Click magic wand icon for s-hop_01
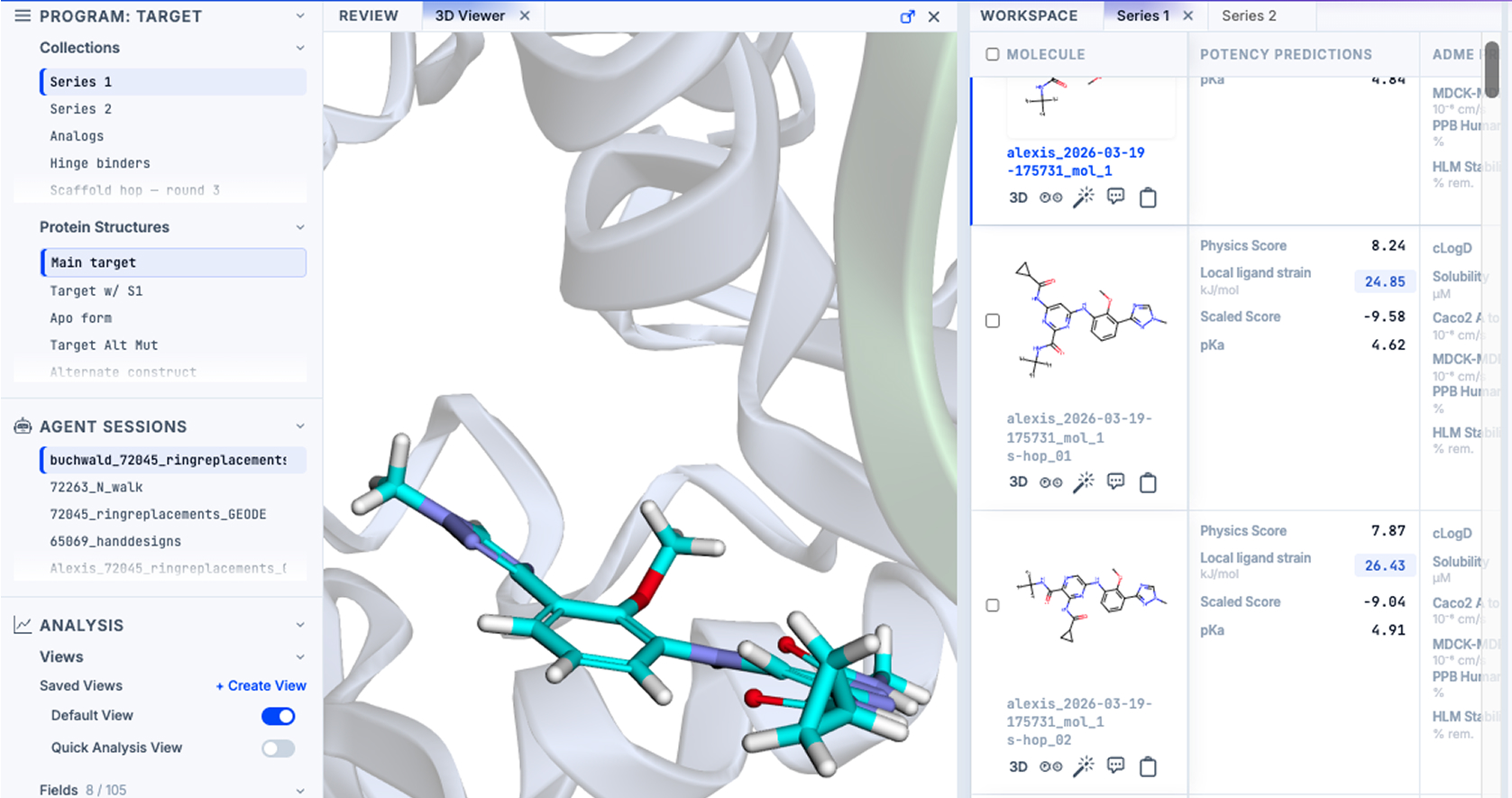The width and height of the screenshot is (1512, 798). (1084, 482)
